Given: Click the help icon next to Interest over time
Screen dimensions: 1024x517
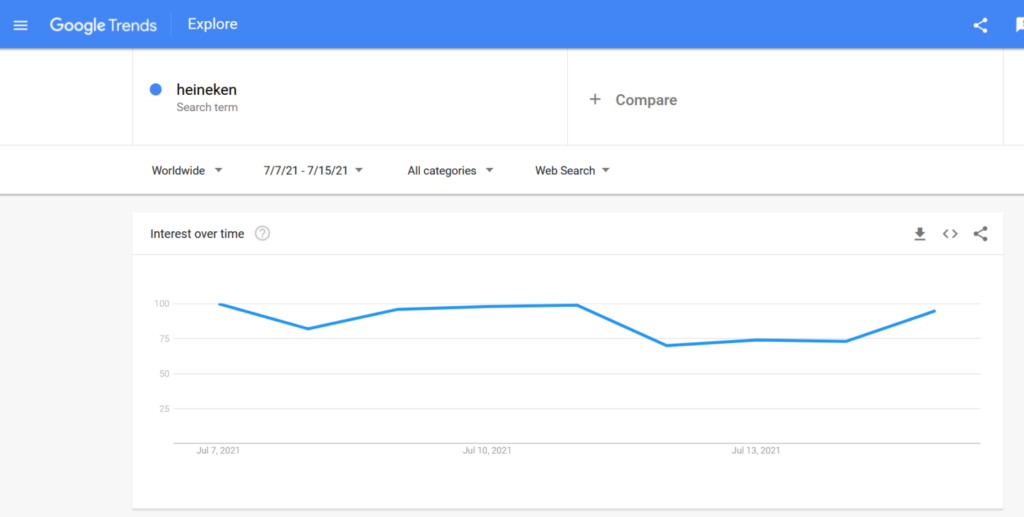Looking at the screenshot, I should tap(263, 234).
